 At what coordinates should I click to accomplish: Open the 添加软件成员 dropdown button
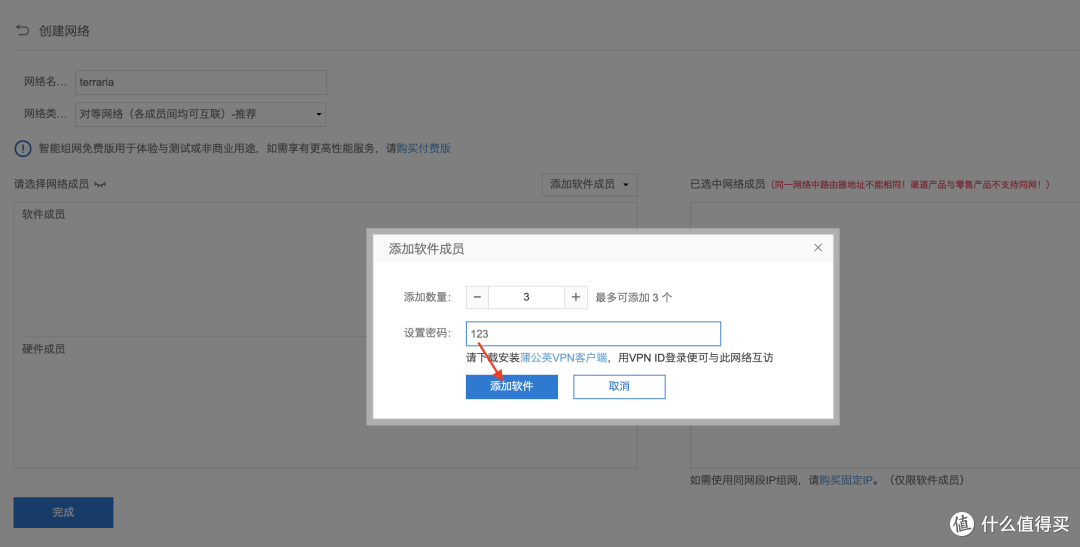click(590, 185)
